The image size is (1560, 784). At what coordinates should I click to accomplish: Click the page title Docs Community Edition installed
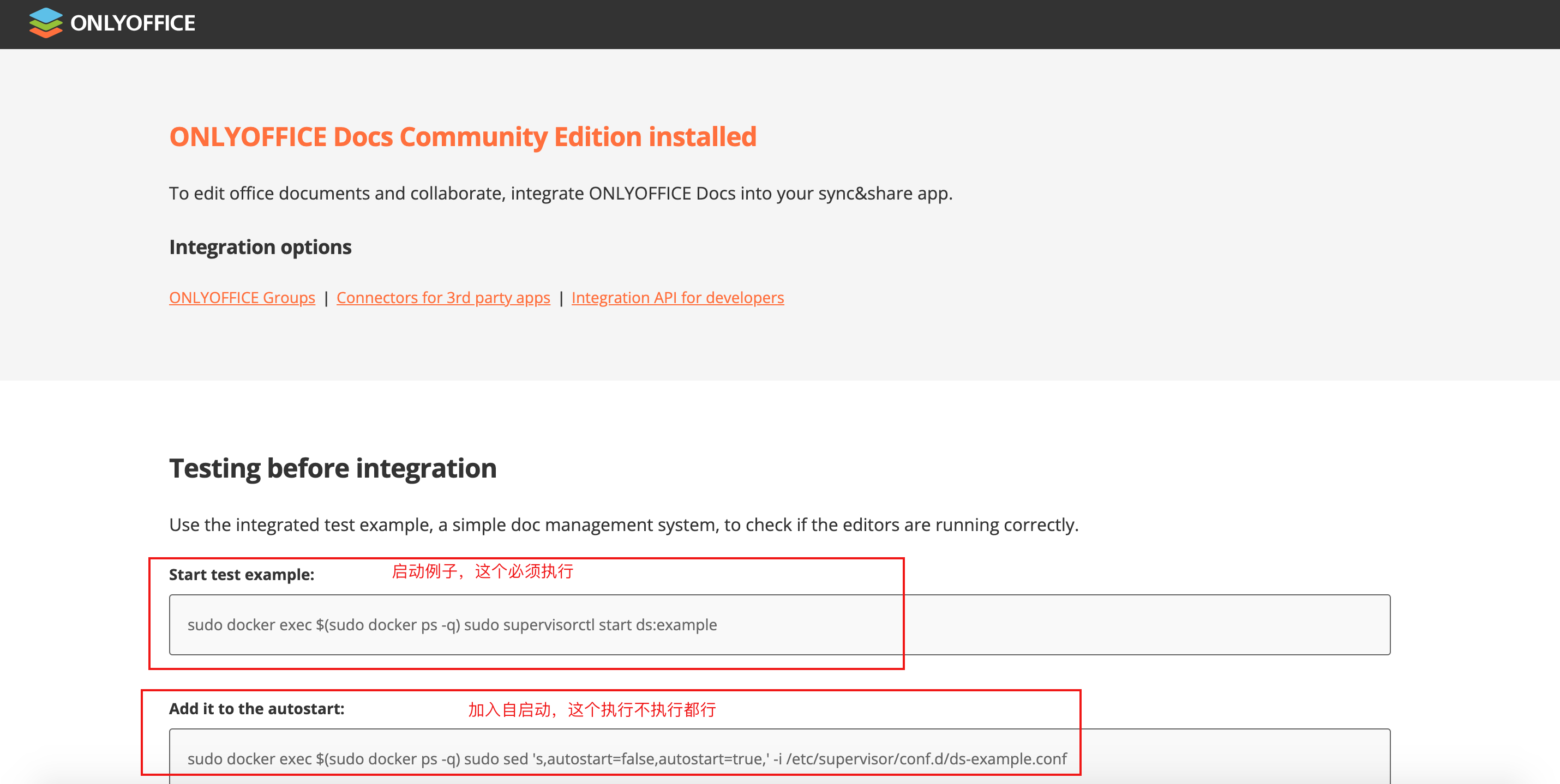pos(463,137)
